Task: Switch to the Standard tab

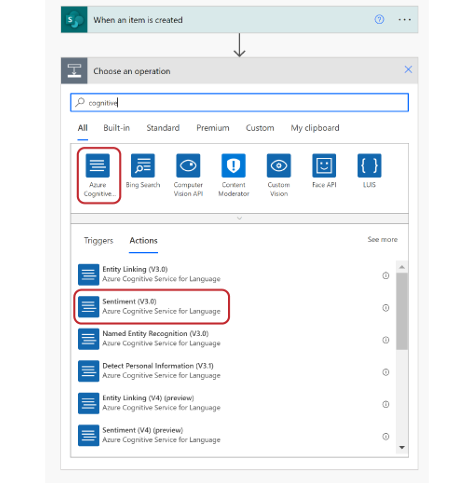Action: (163, 128)
